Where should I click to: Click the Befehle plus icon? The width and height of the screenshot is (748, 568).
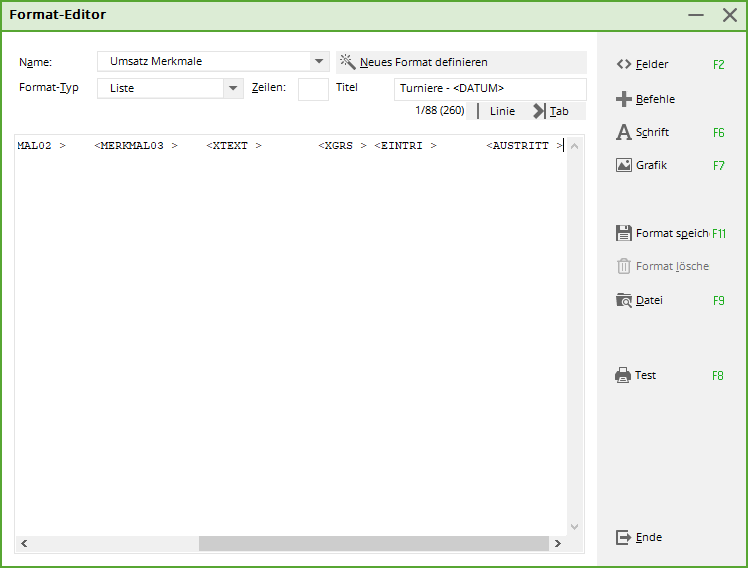(x=624, y=99)
